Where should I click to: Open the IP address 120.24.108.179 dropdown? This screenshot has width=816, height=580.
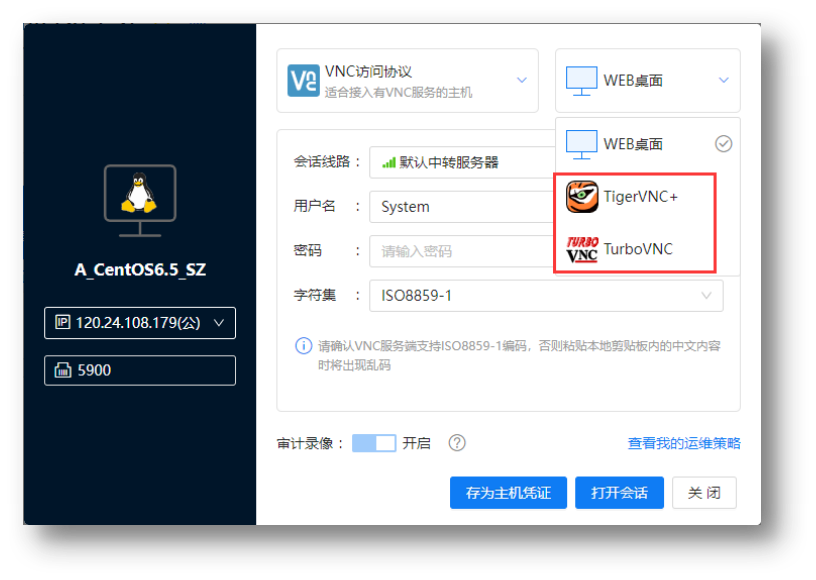[x=139, y=323]
